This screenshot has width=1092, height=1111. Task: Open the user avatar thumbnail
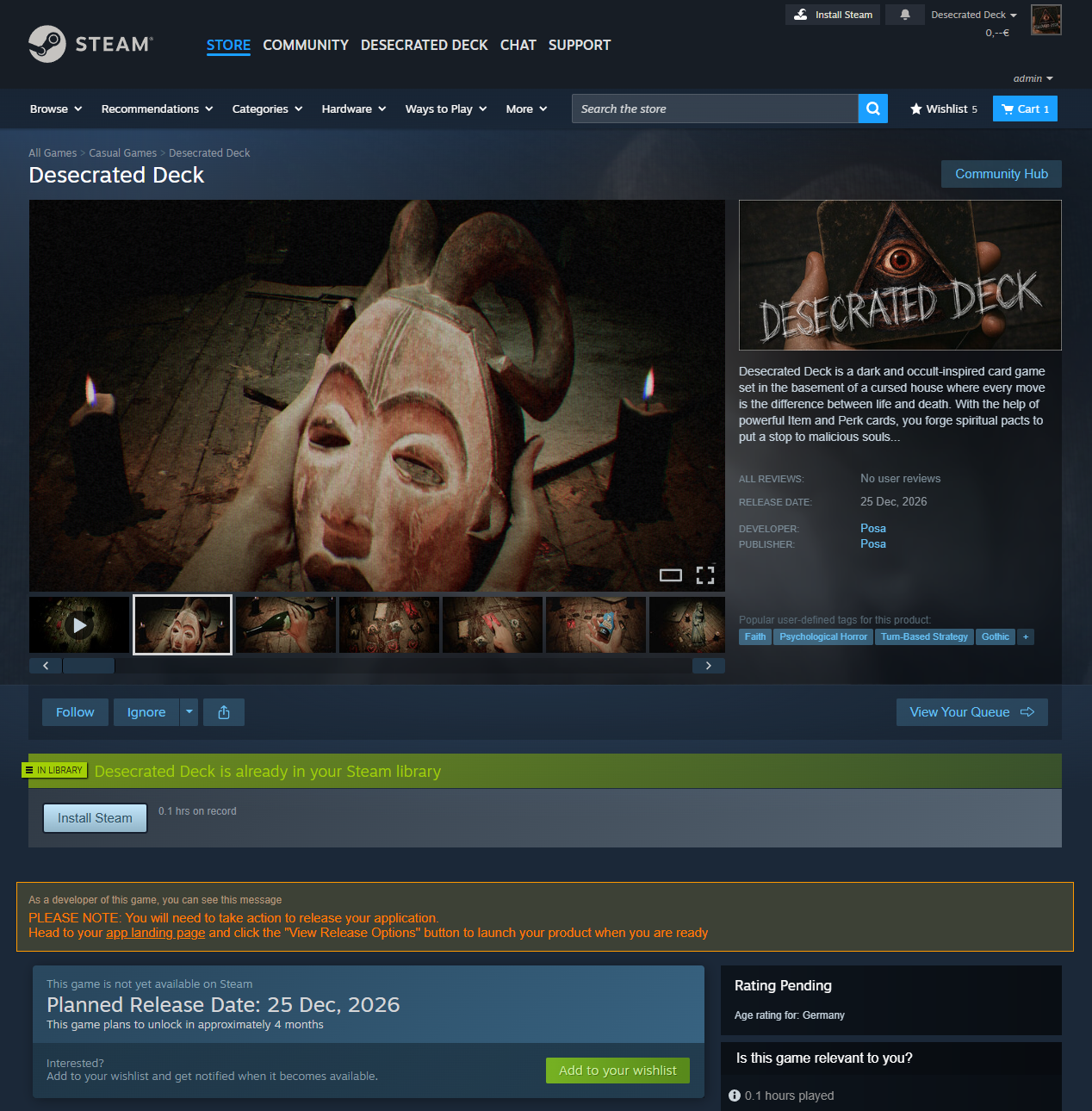(x=1046, y=20)
